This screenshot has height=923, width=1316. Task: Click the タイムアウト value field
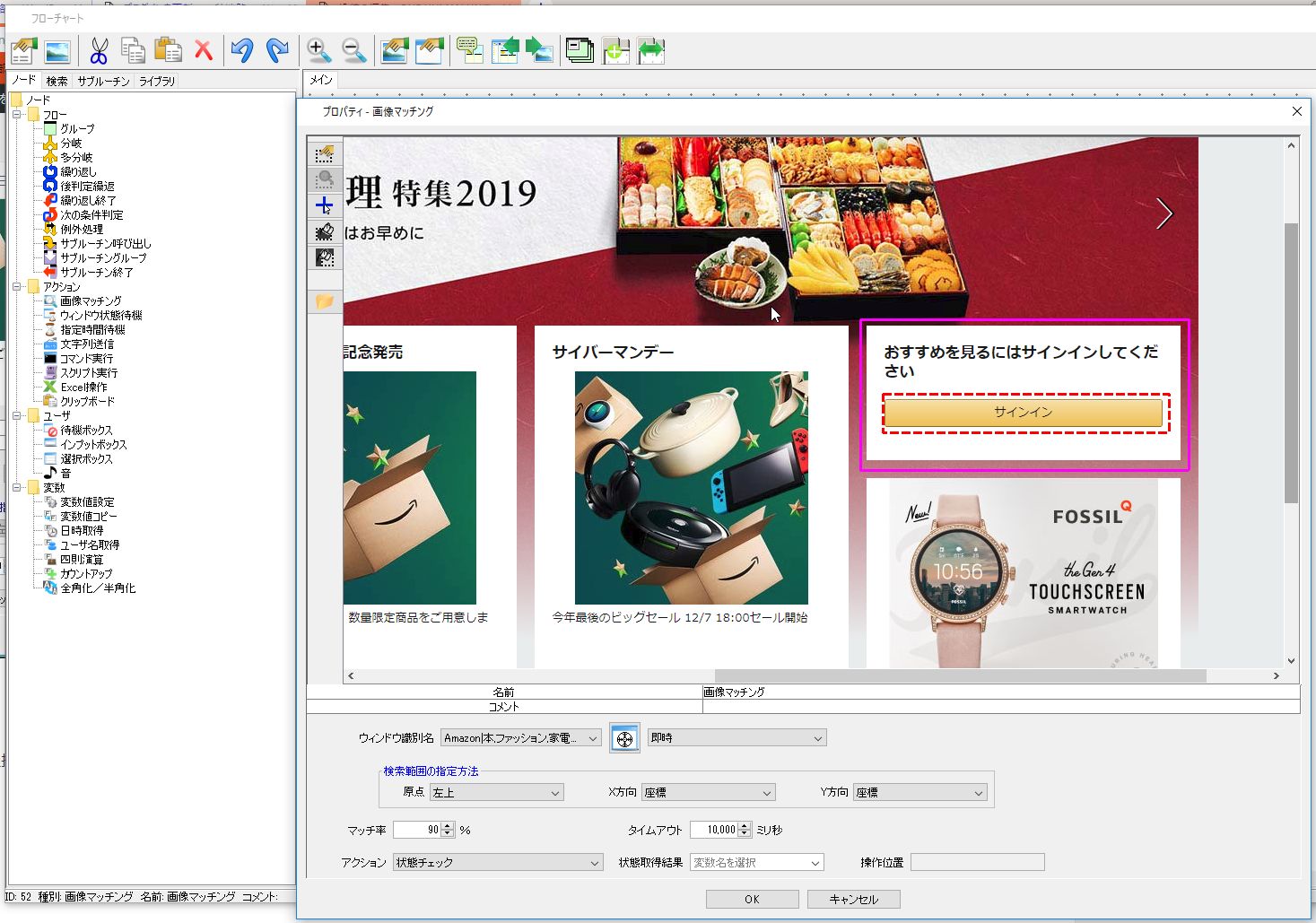tap(715, 831)
